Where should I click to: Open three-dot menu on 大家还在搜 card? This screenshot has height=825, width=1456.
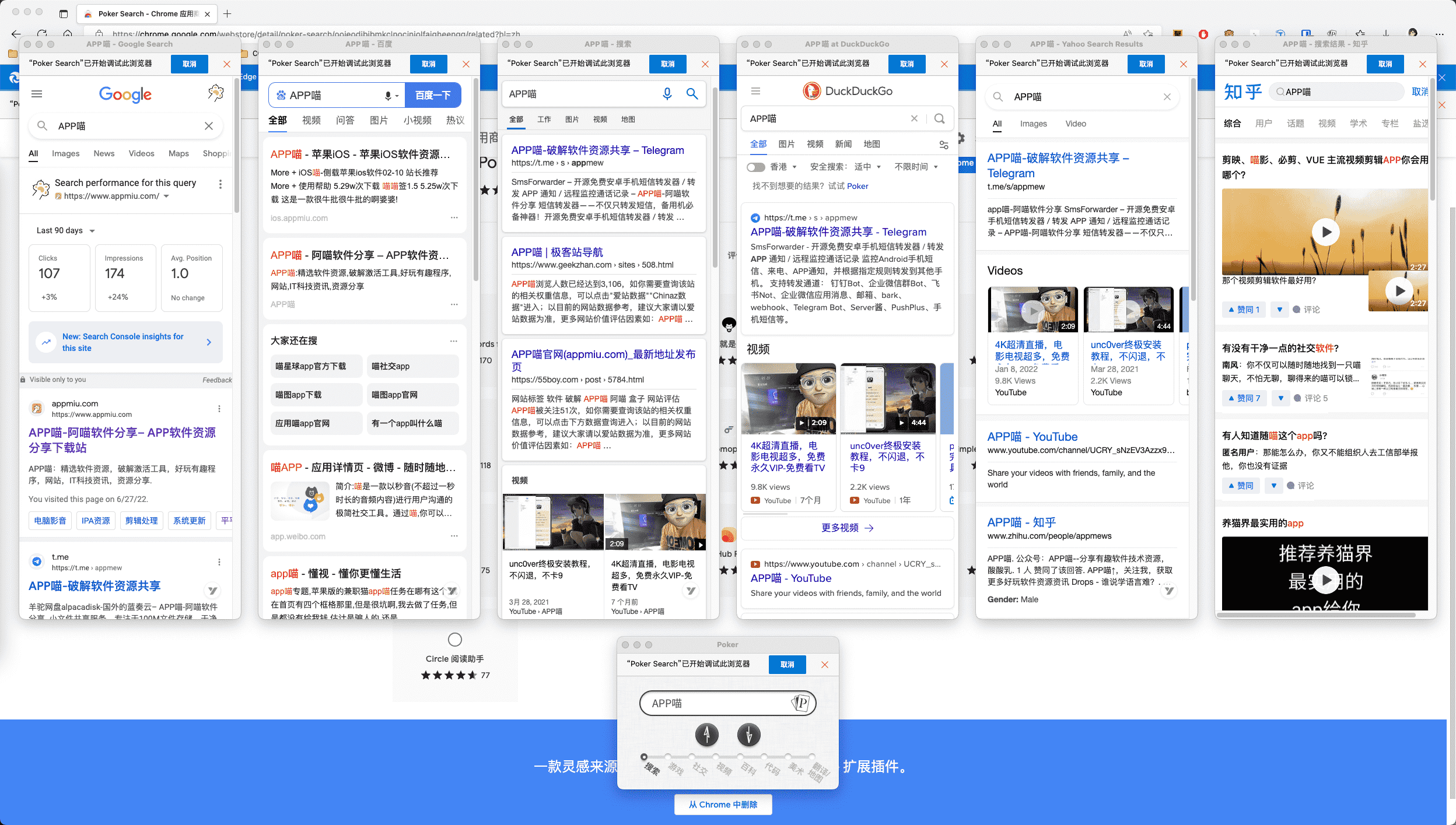coord(454,340)
